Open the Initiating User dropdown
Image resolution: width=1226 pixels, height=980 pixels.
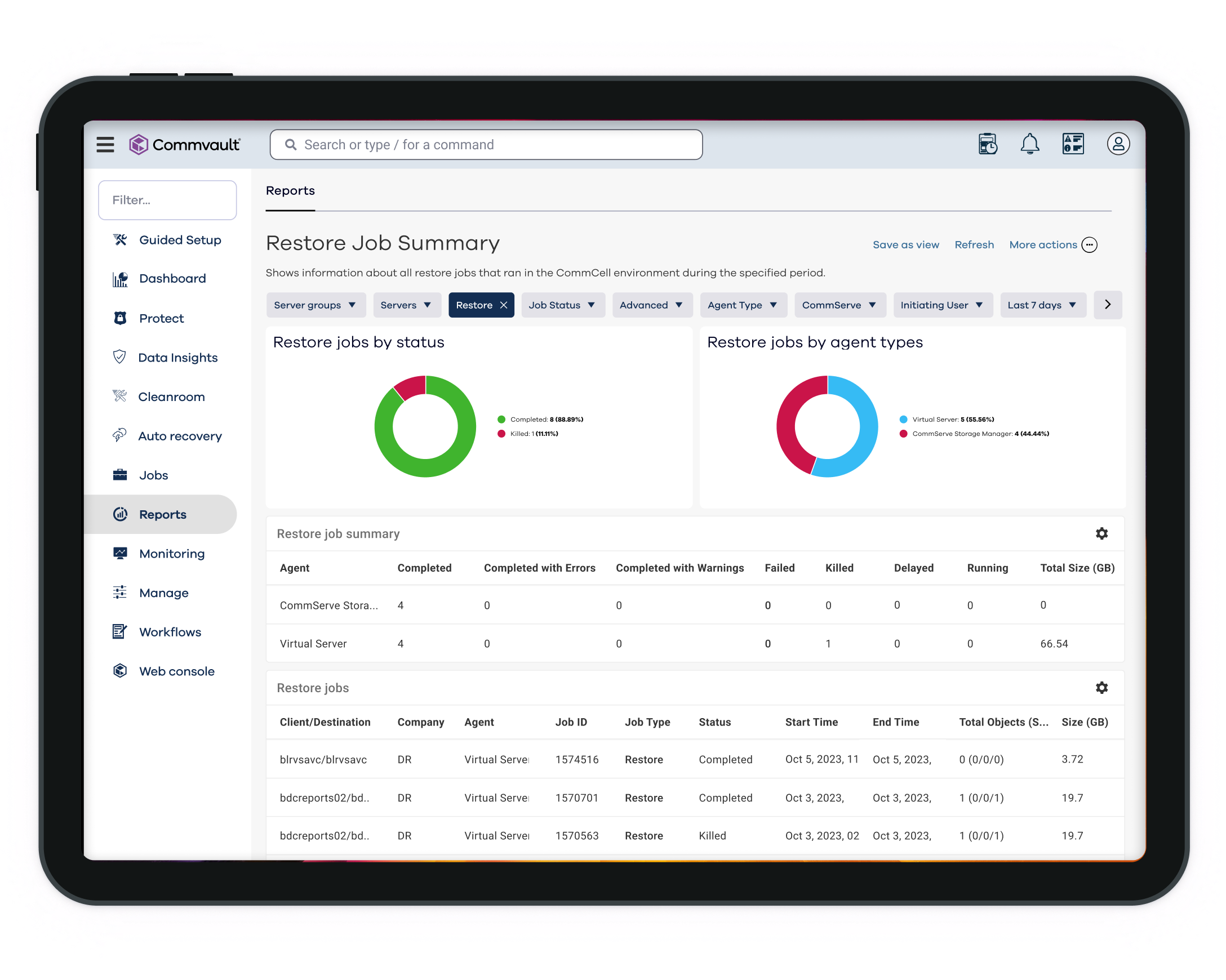click(942, 305)
